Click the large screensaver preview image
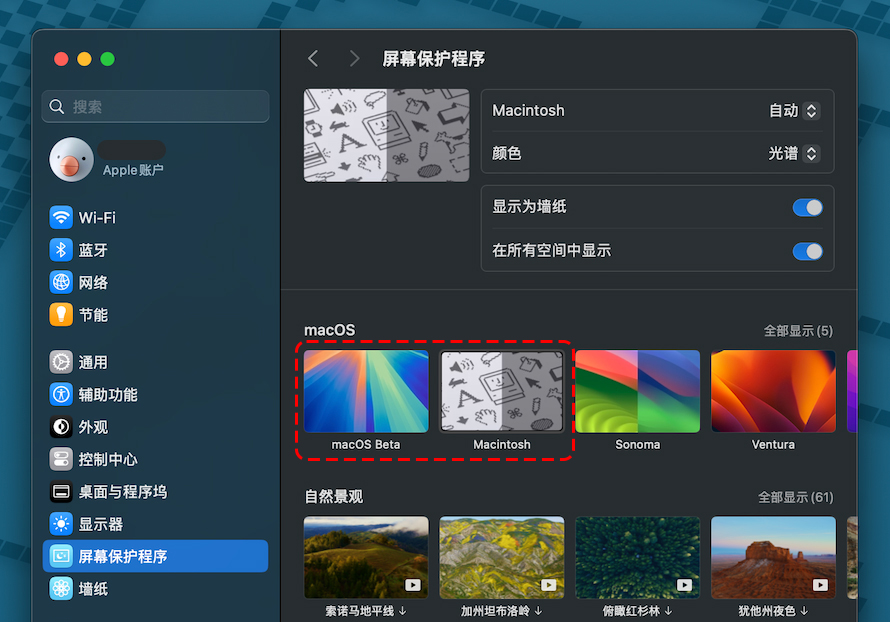 (x=387, y=135)
